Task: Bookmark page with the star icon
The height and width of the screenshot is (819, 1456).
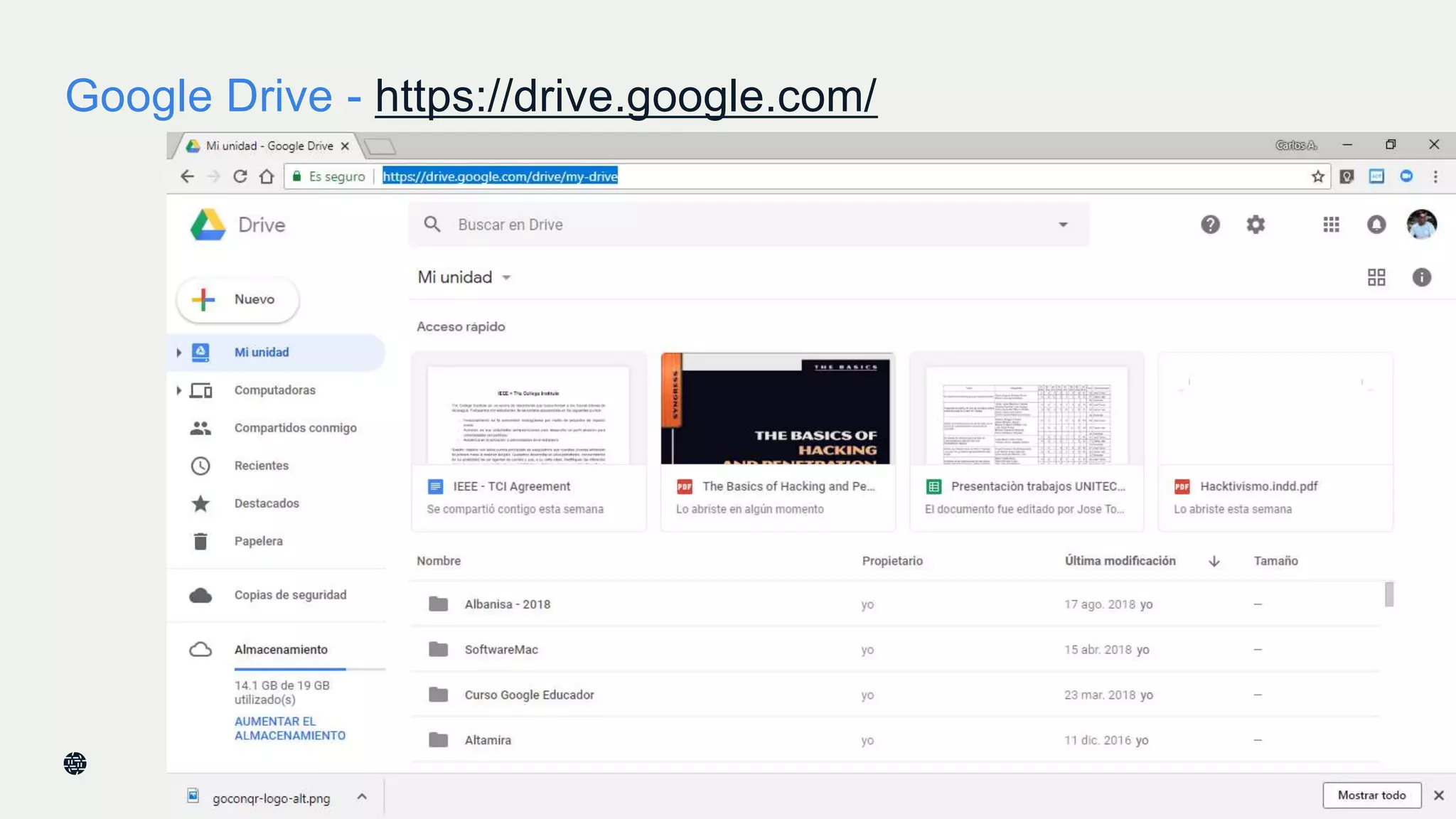Action: point(1317,176)
